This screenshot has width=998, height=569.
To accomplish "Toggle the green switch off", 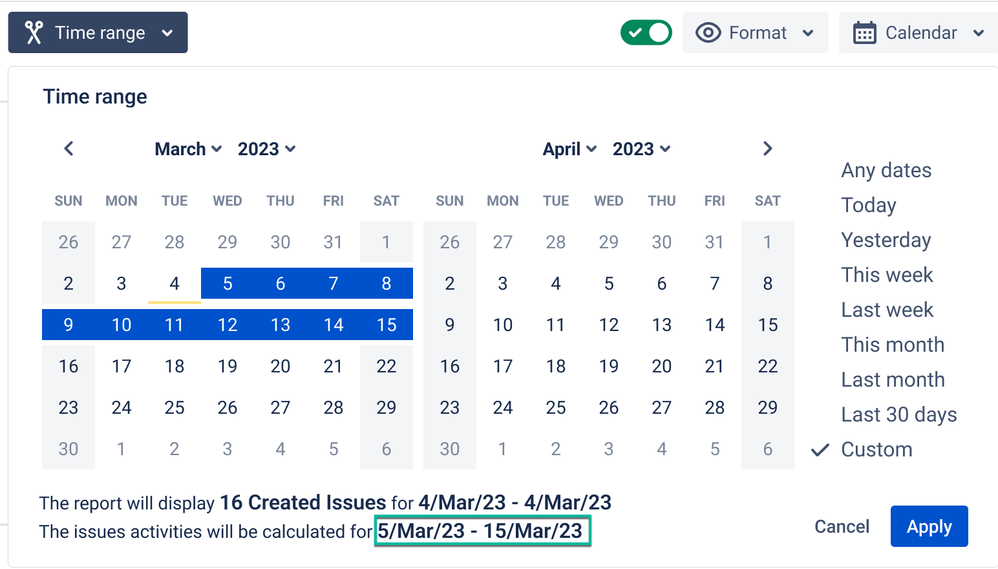I will [x=646, y=33].
